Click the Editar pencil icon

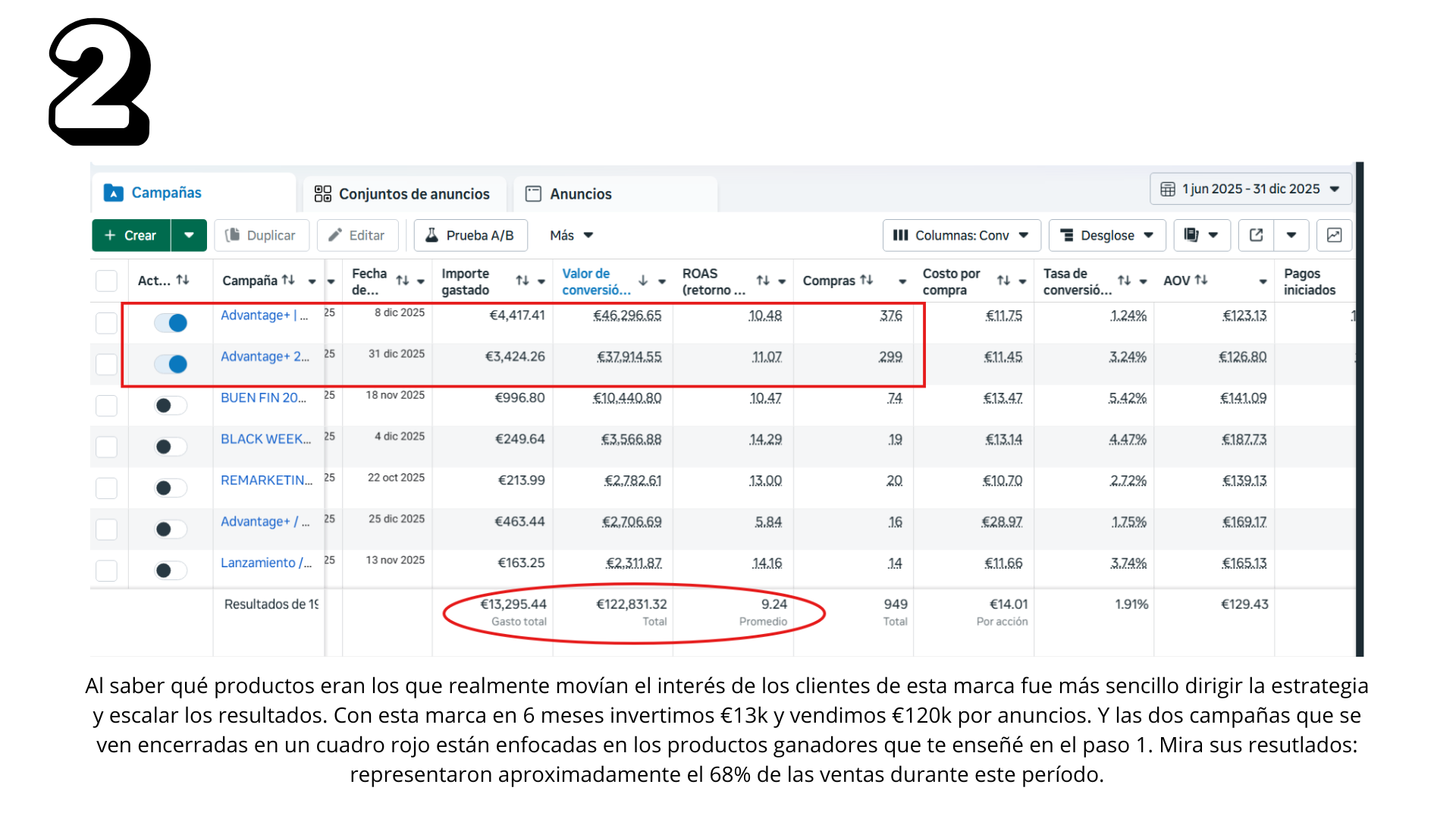[x=334, y=235]
